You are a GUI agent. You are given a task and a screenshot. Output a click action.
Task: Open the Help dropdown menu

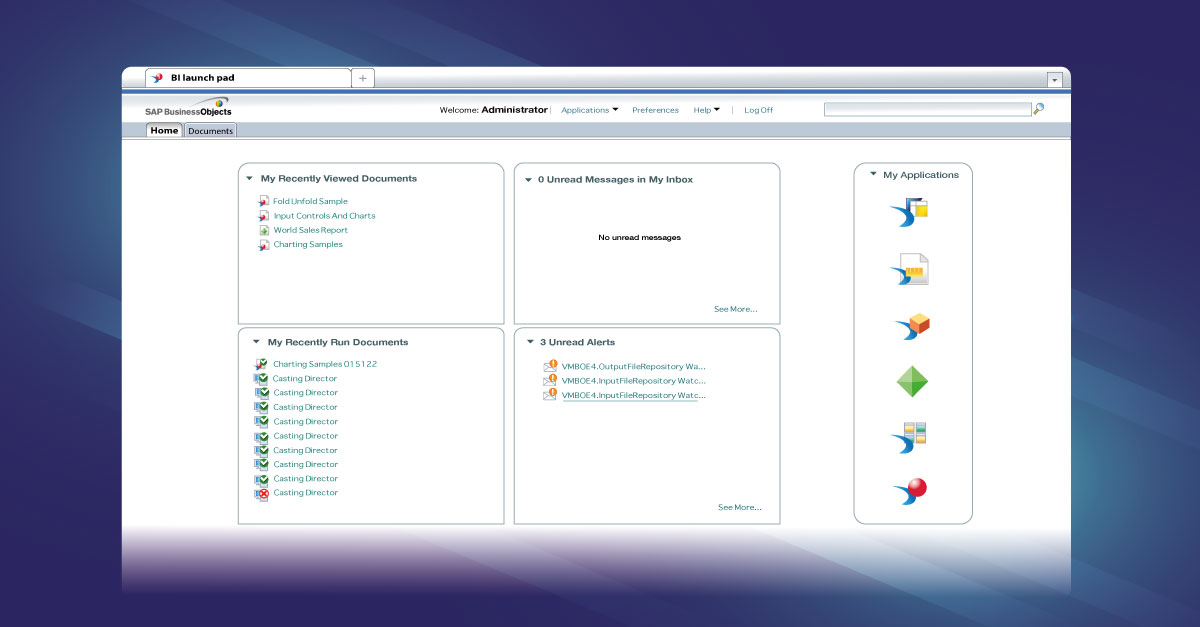707,110
